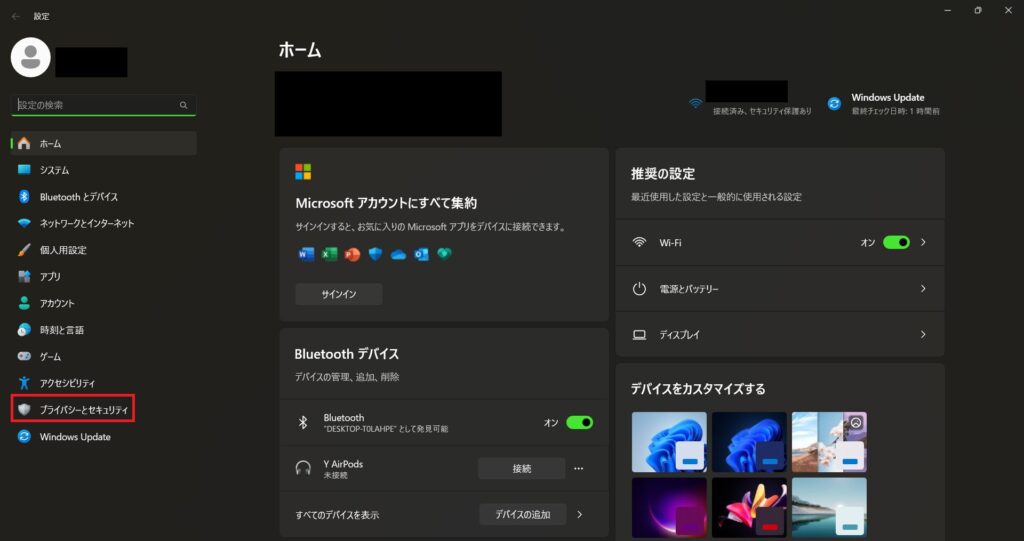Click the デバイスの追加 button
The width and height of the screenshot is (1024, 541).
tap(522, 515)
